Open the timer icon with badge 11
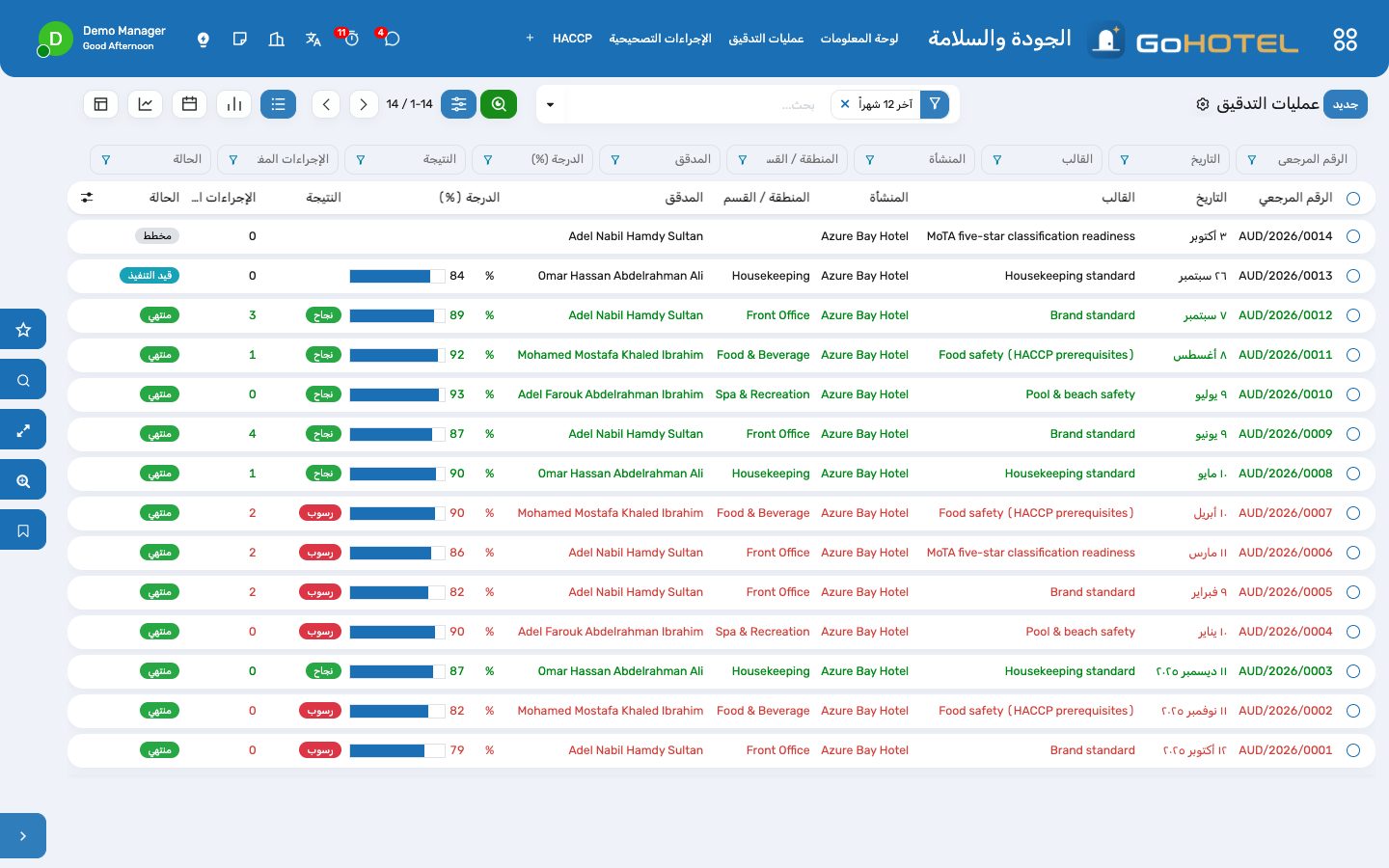The height and width of the screenshot is (868, 1389). click(x=350, y=39)
